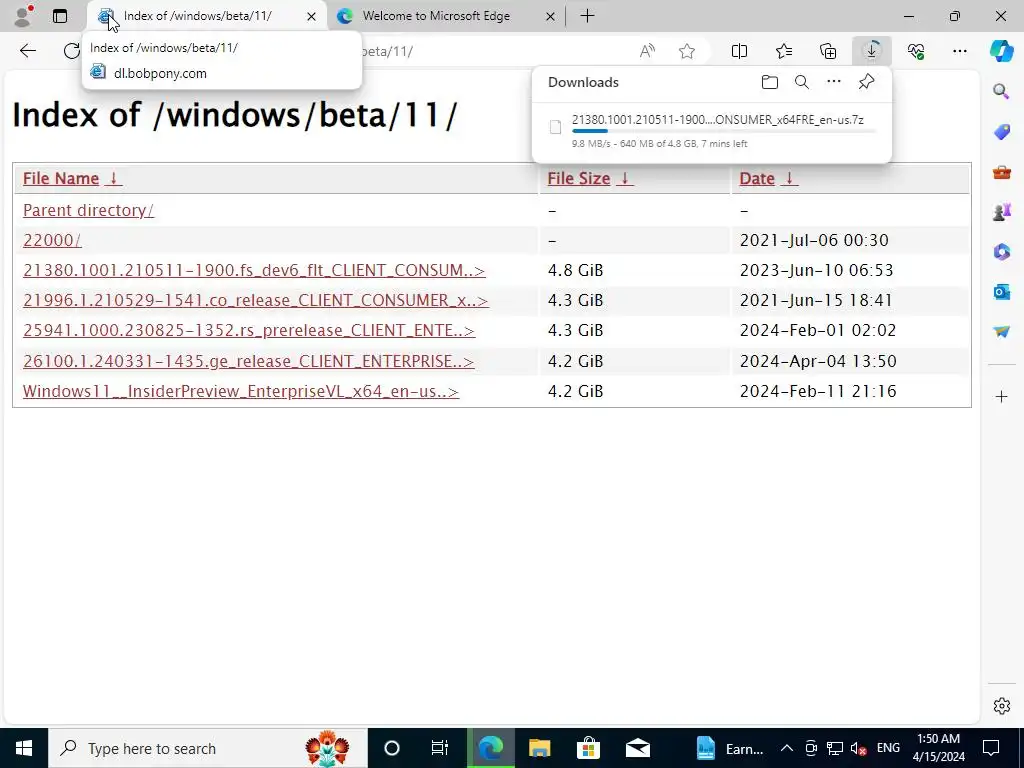
Task: Go back using the back arrow
Action: click(27, 51)
